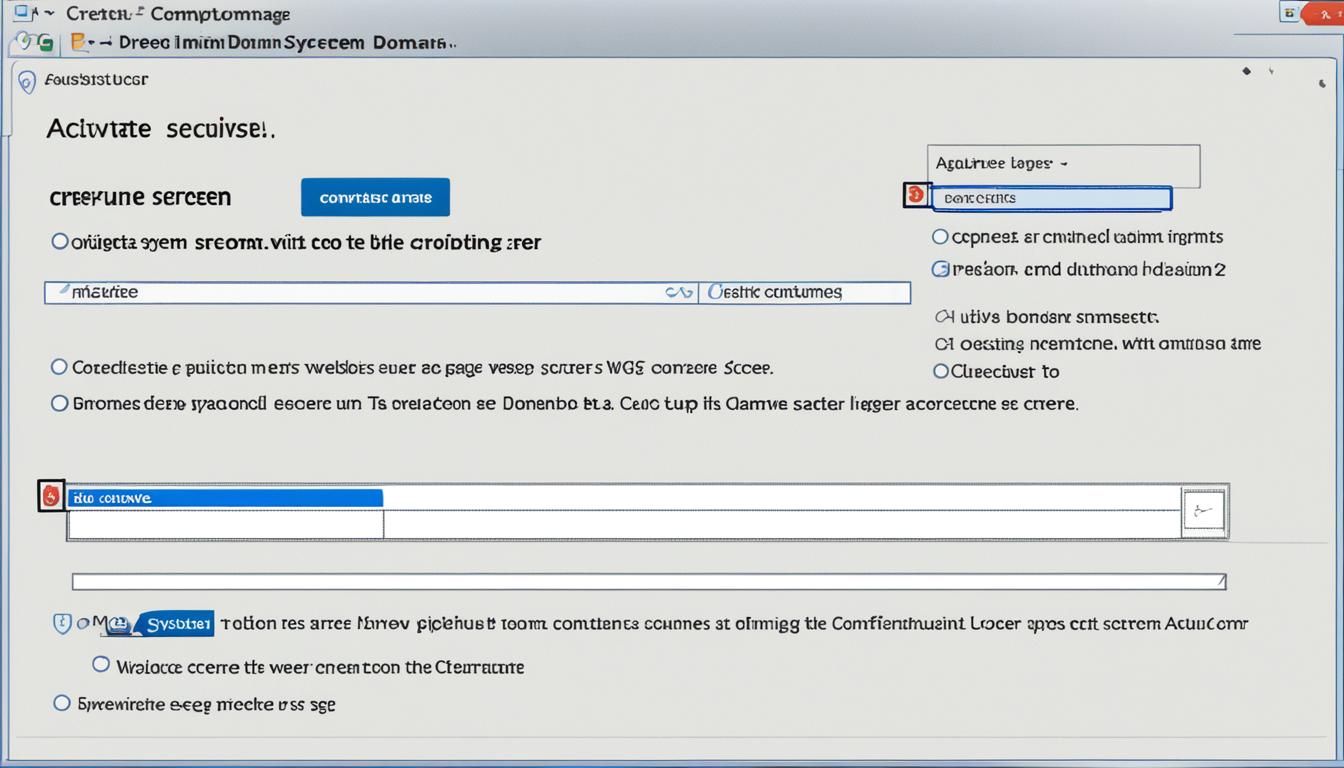Image resolution: width=1344 pixels, height=768 pixels.
Task: Open the Domars breadcrumb expander
Action: (x=452, y=42)
